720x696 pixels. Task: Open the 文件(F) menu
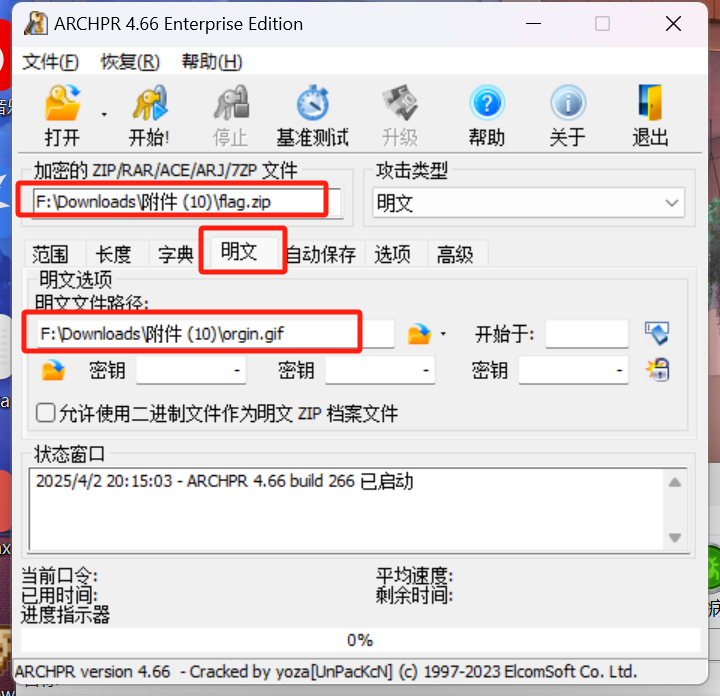tap(51, 62)
